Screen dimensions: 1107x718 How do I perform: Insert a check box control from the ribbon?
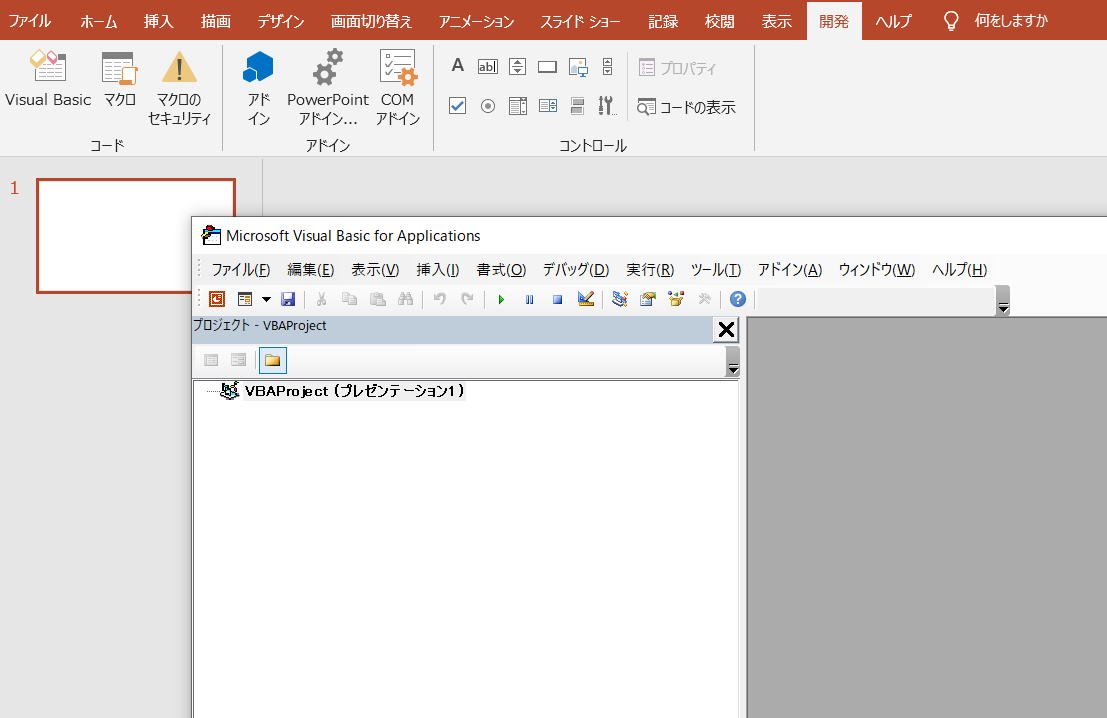pos(457,106)
